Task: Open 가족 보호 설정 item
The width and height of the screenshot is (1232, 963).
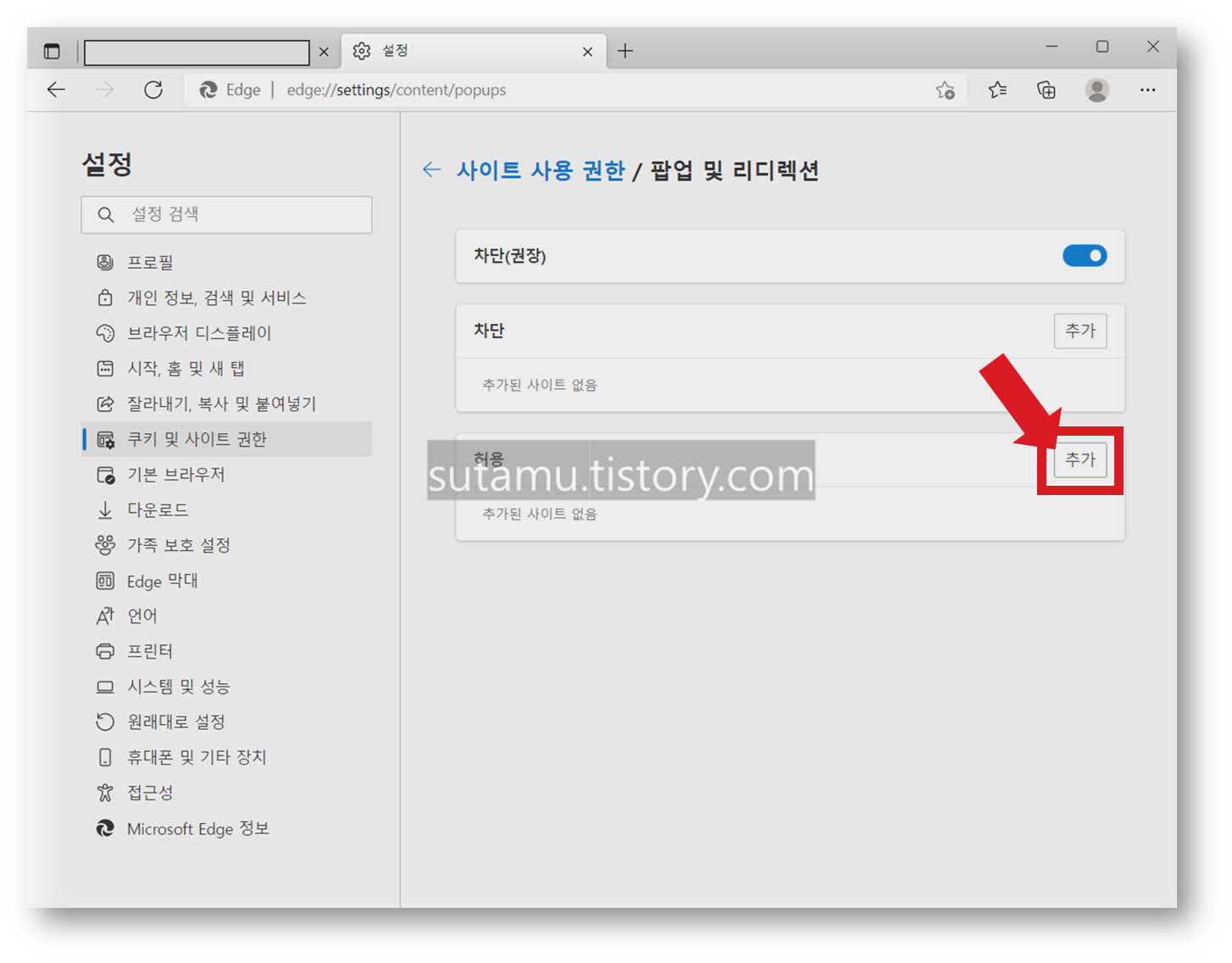Action: point(226,545)
